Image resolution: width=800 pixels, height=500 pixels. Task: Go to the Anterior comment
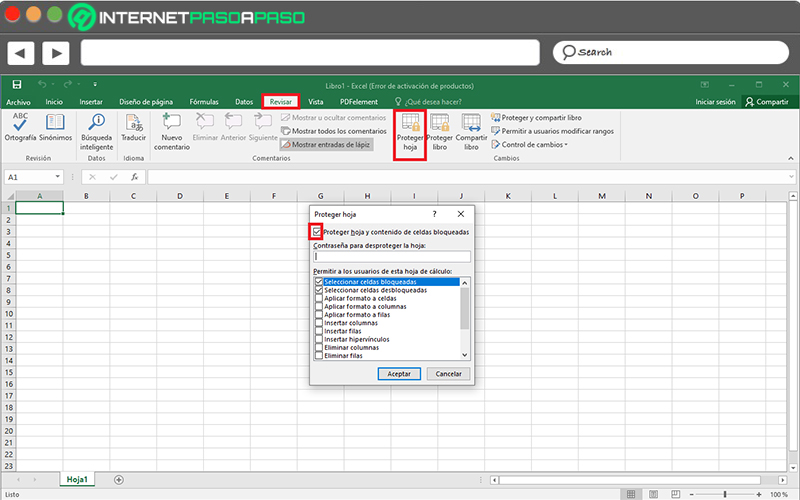(233, 127)
